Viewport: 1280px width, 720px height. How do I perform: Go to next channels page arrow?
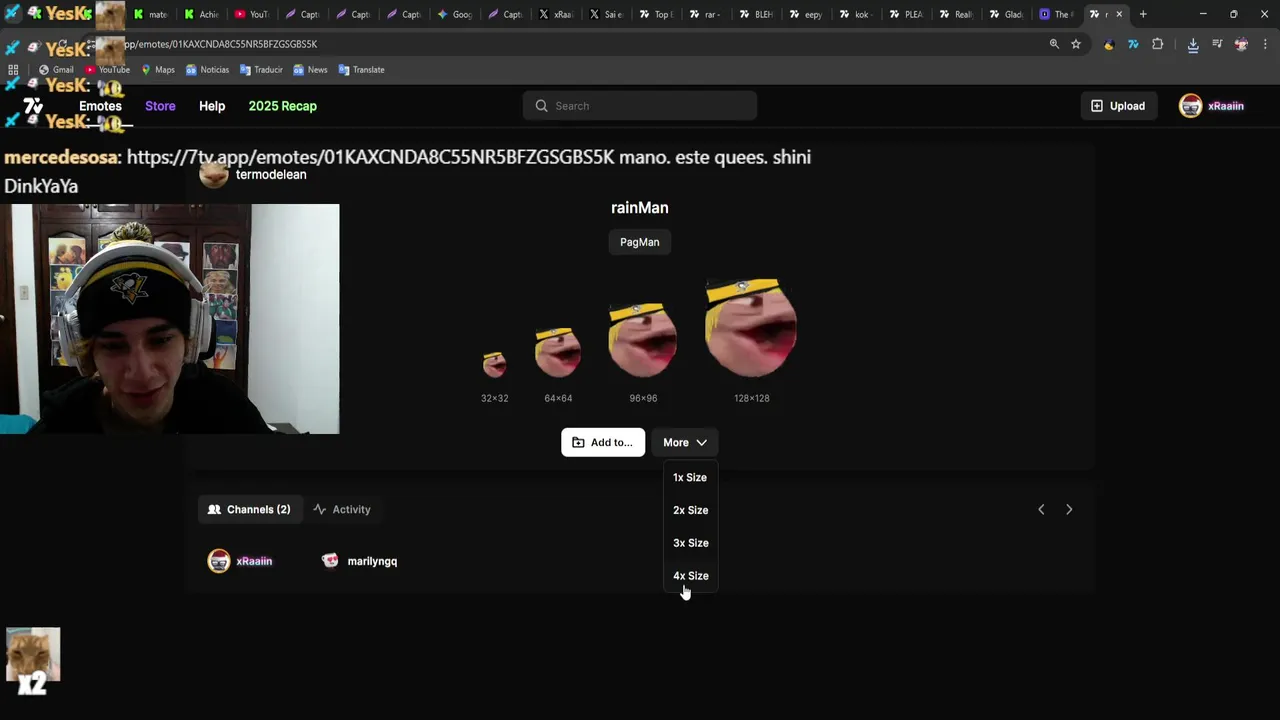[x=1069, y=509]
